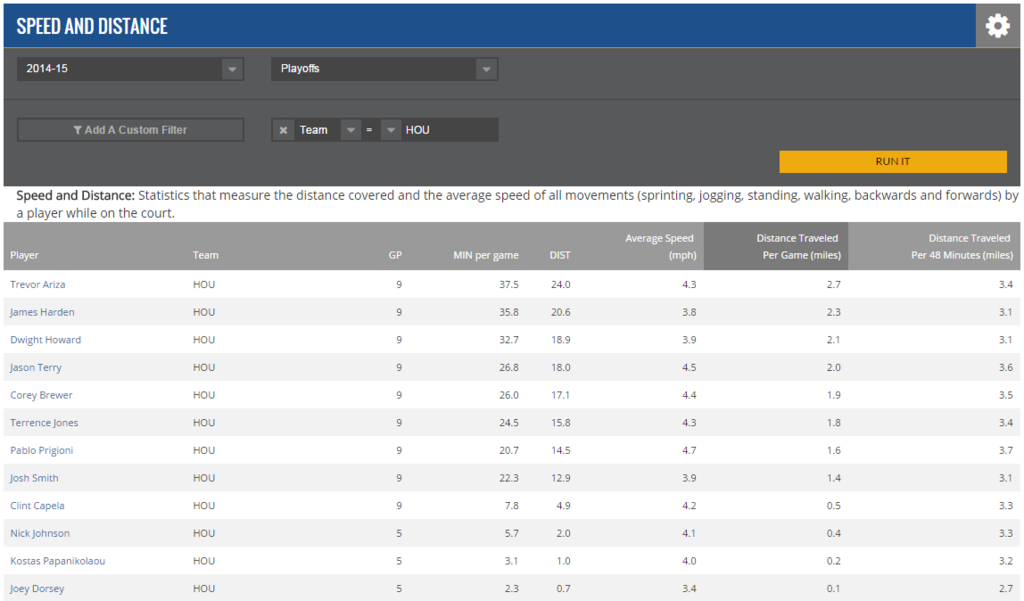1024x601 pixels.
Task: Open Josh Smith player link
Action: [x=34, y=478]
